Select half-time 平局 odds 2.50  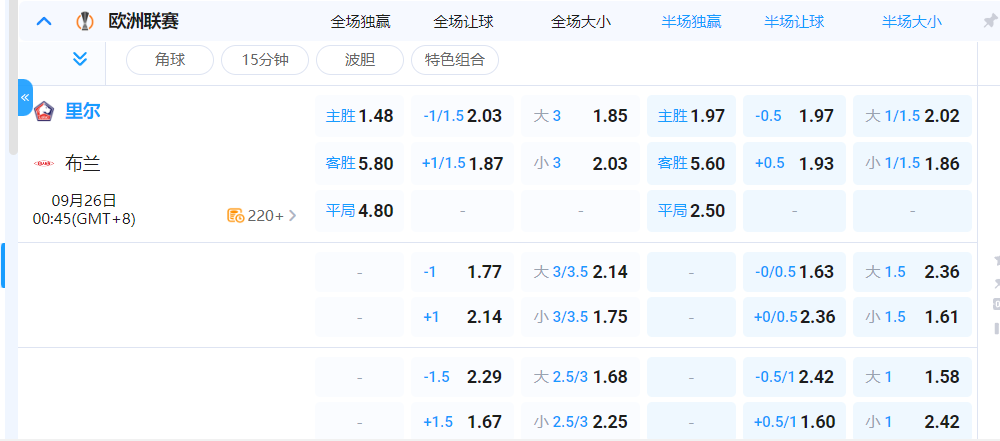691,211
